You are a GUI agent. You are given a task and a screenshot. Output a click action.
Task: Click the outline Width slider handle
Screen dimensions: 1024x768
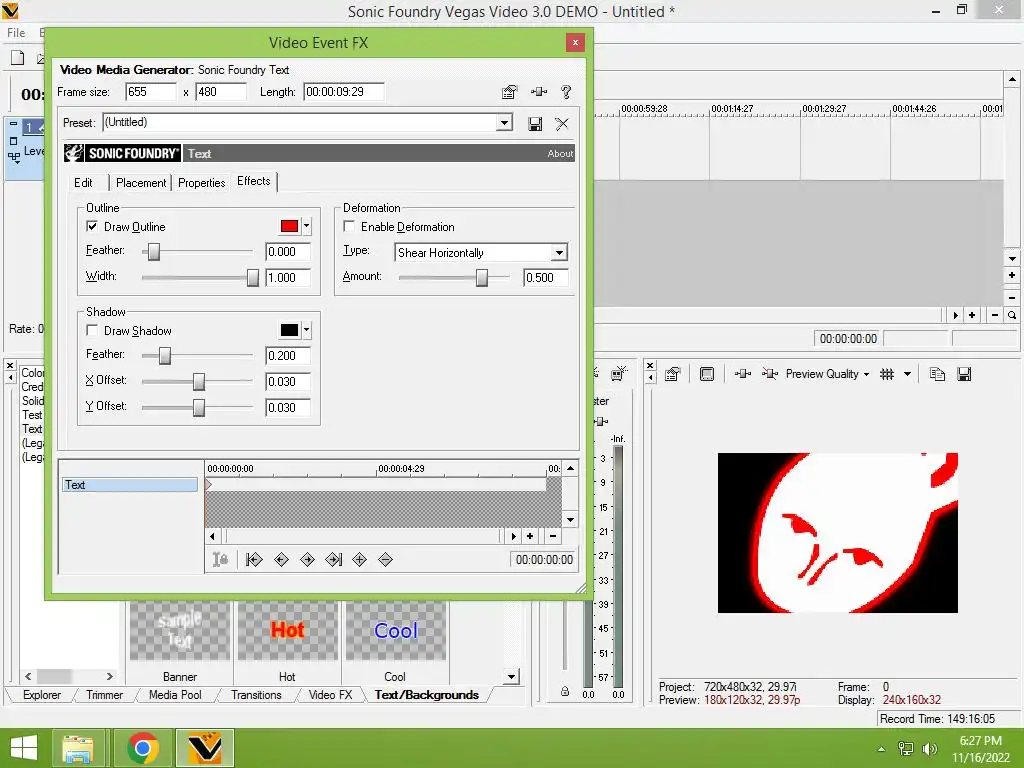coord(253,278)
